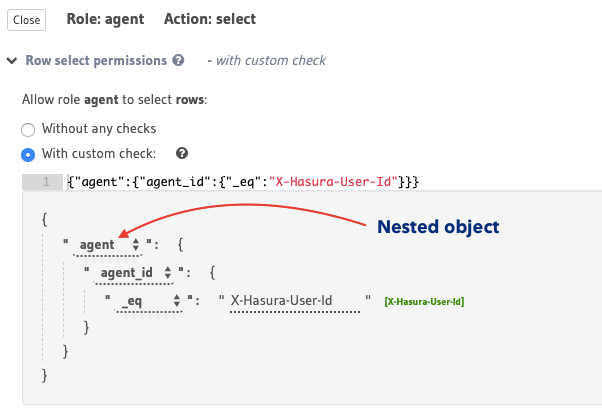Click help icon next to With custom check
This screenshot has width=602, height=415.
click(x=182, y=154)
